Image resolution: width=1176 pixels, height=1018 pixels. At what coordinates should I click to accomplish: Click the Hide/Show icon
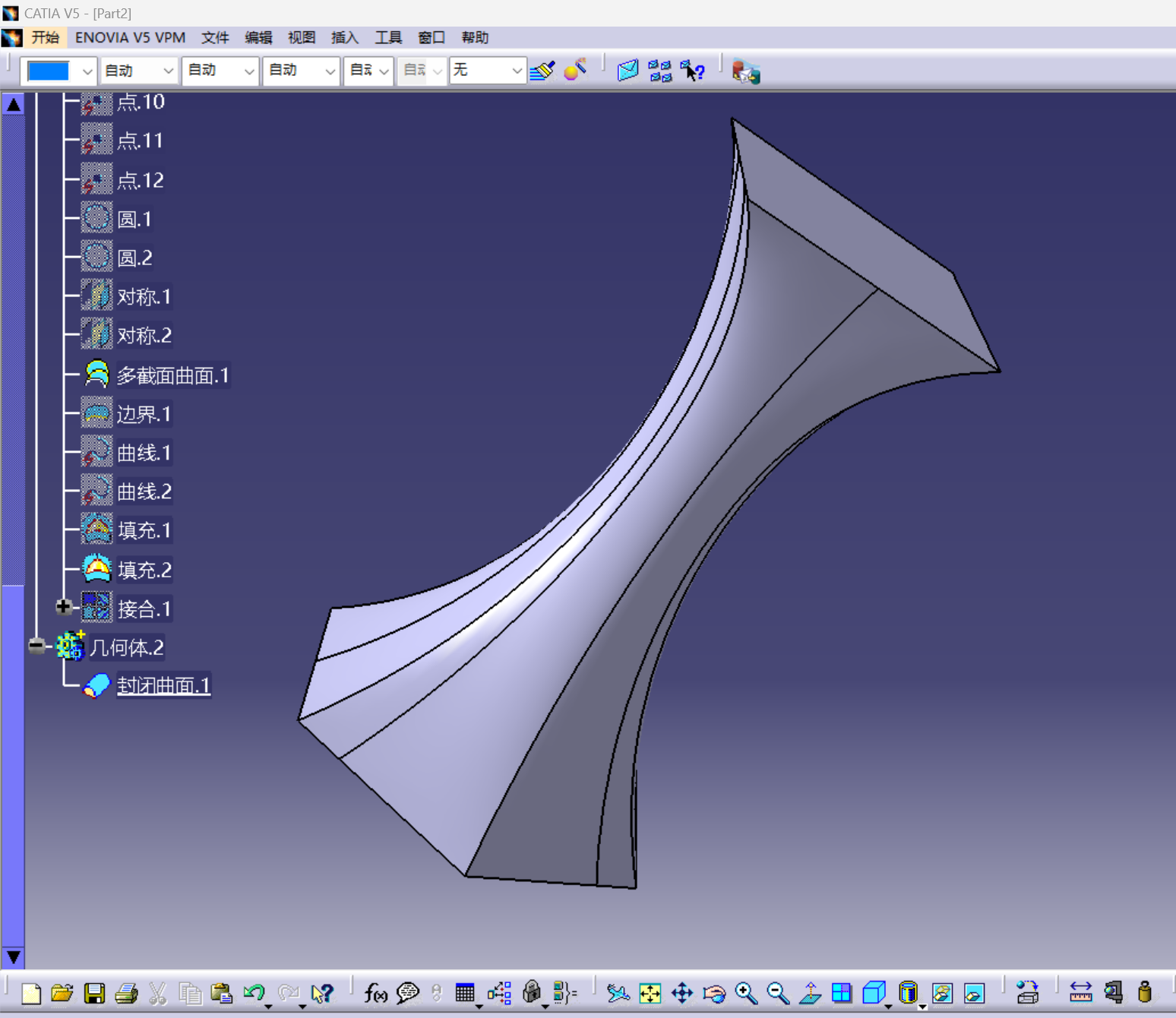point(942,993)
